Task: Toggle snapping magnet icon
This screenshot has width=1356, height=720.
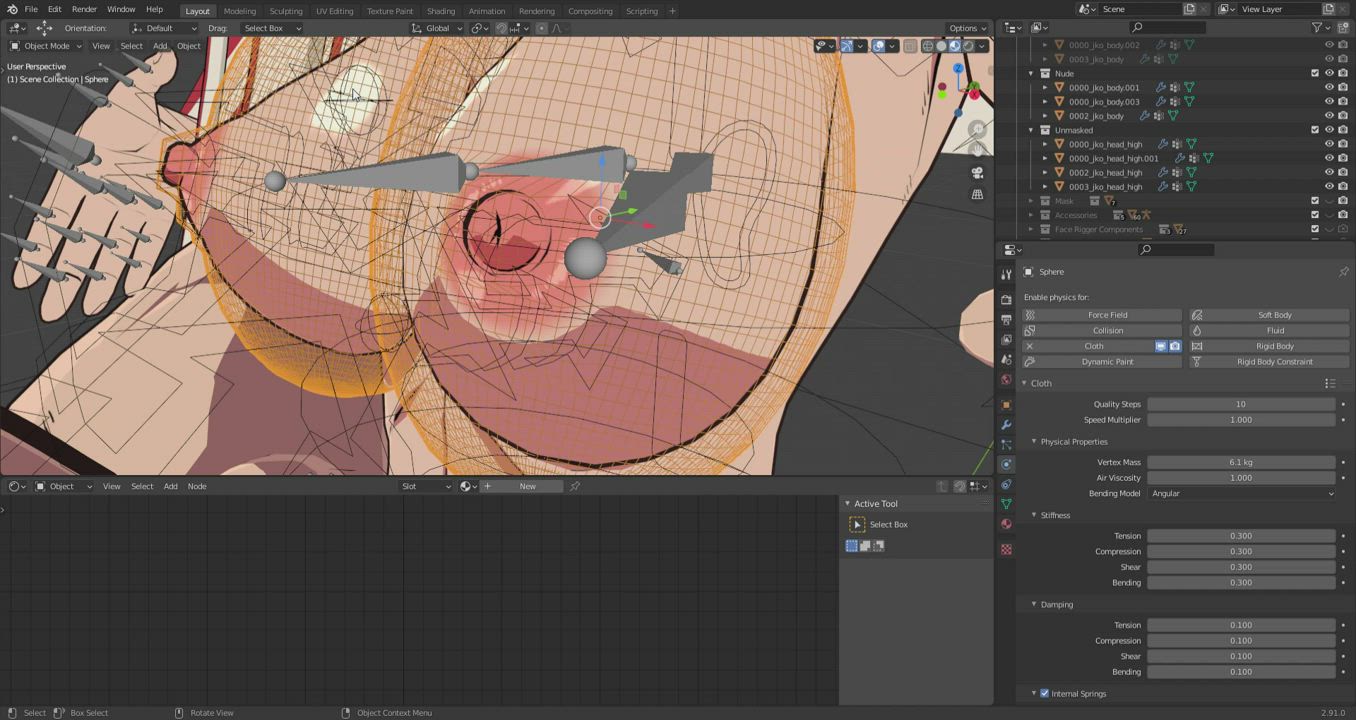Action: pyautogui.click(x=502, y=28)
